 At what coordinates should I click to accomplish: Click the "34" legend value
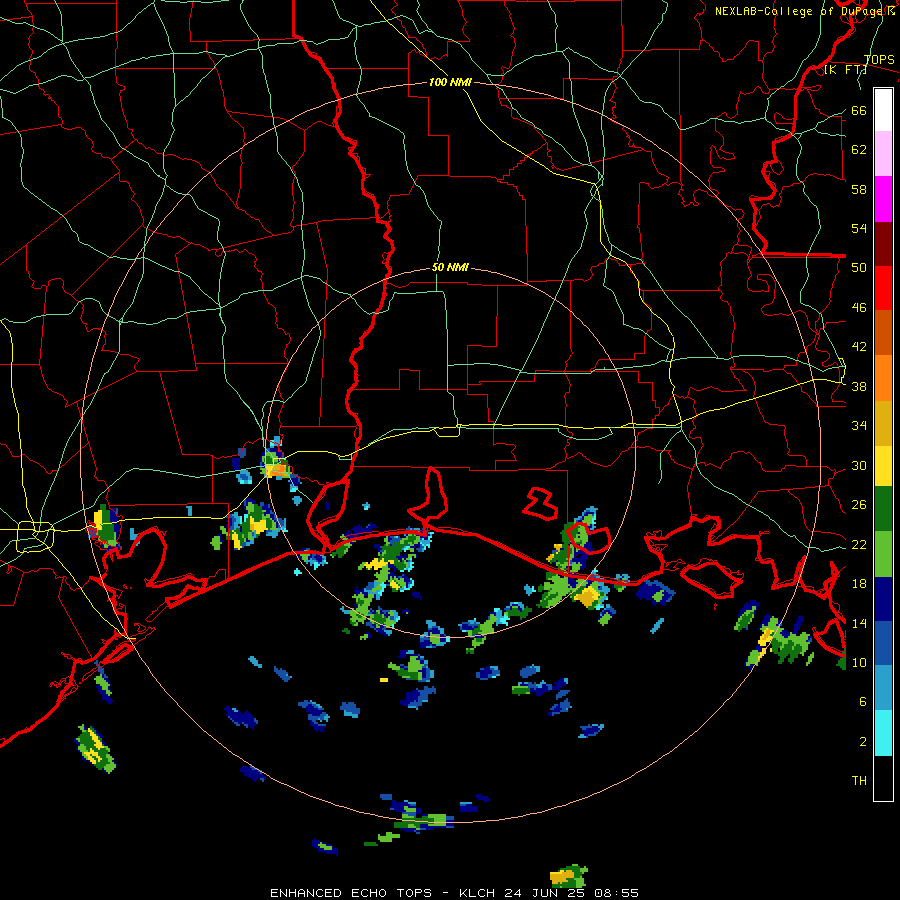859,426
